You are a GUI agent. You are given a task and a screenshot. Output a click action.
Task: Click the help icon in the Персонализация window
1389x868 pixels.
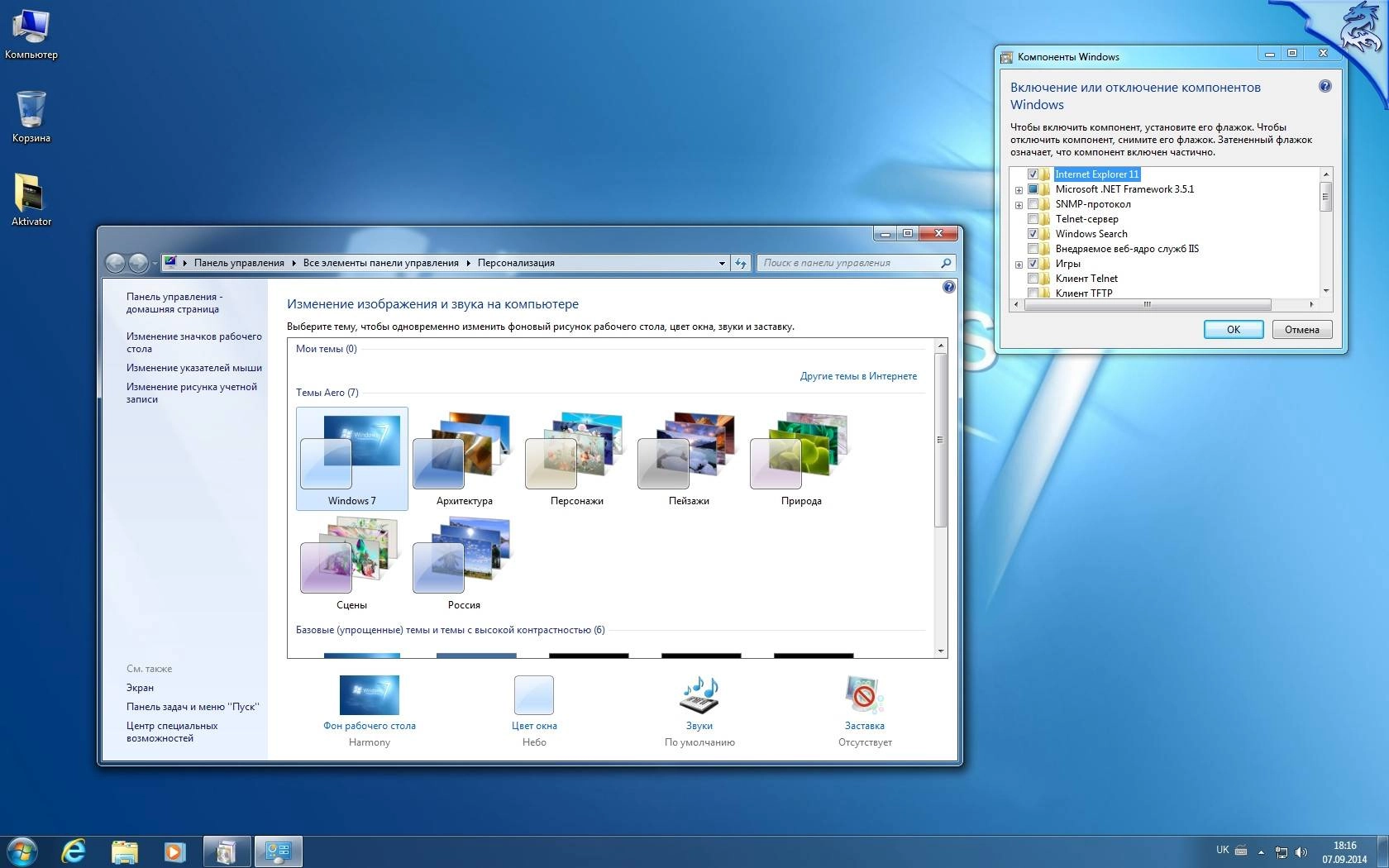point(948,287)
